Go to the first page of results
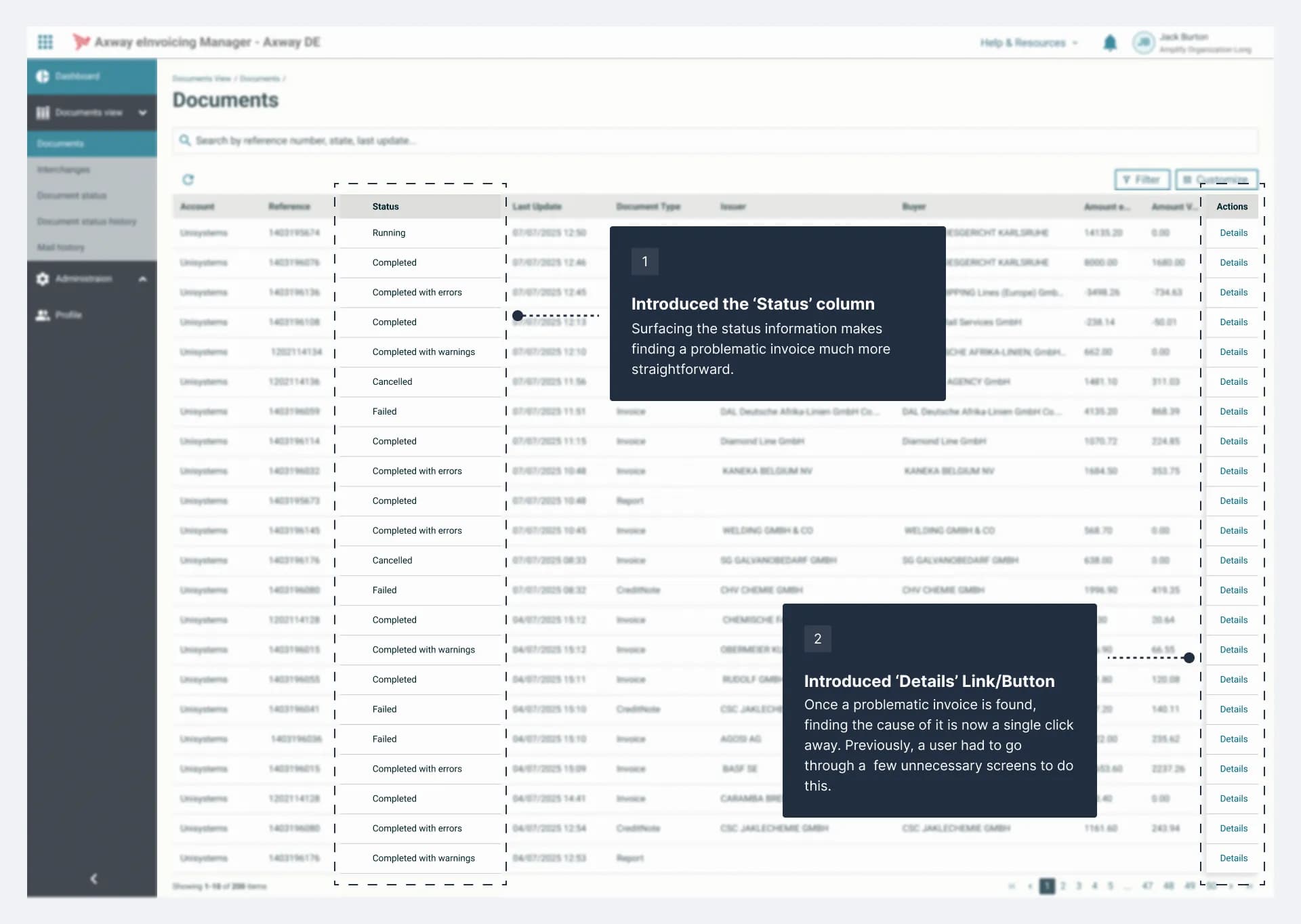 coord(1012,886)
